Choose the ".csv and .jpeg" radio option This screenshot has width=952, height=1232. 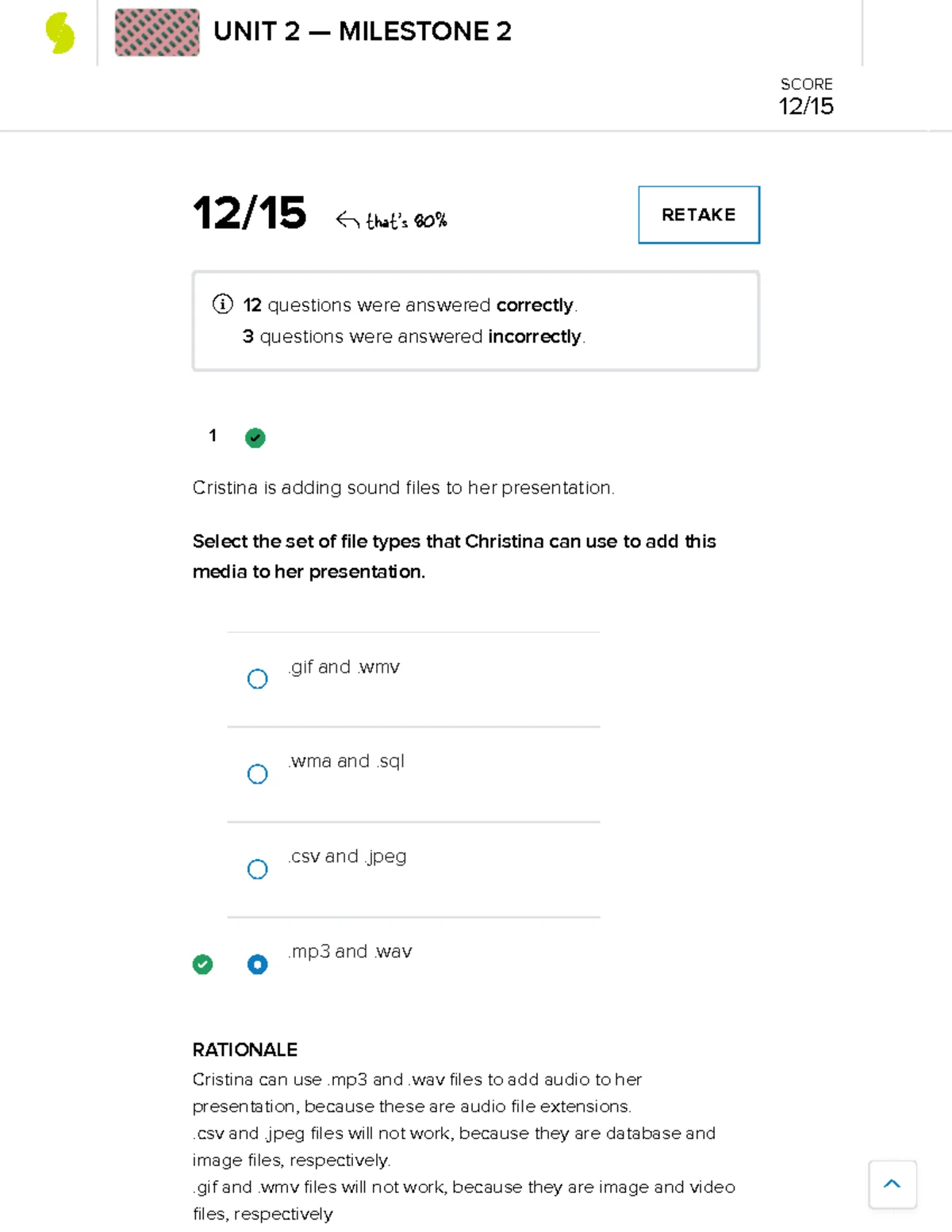258,869
